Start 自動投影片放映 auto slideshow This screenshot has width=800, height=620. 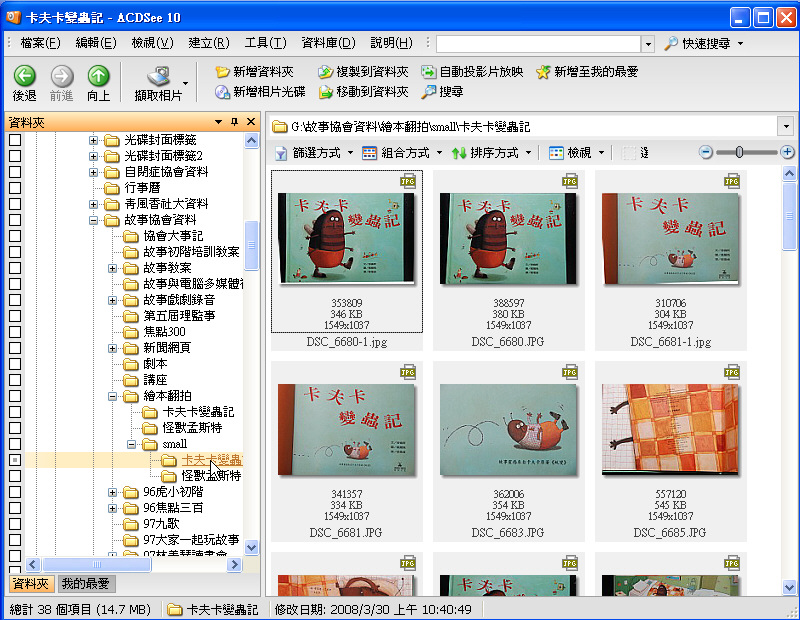pos(472,71)
